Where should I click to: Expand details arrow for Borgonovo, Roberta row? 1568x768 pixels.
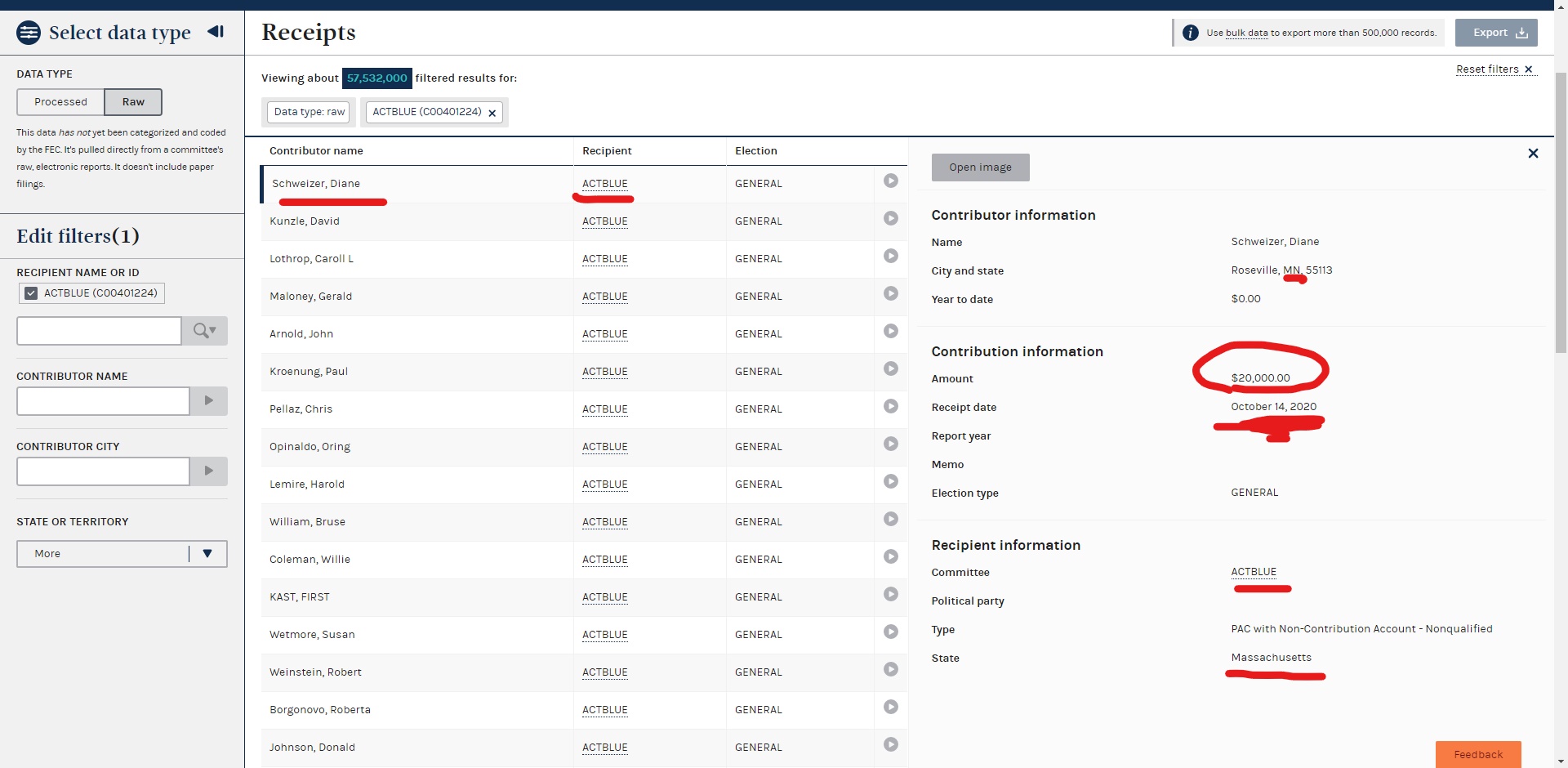(x=891, y=707)
